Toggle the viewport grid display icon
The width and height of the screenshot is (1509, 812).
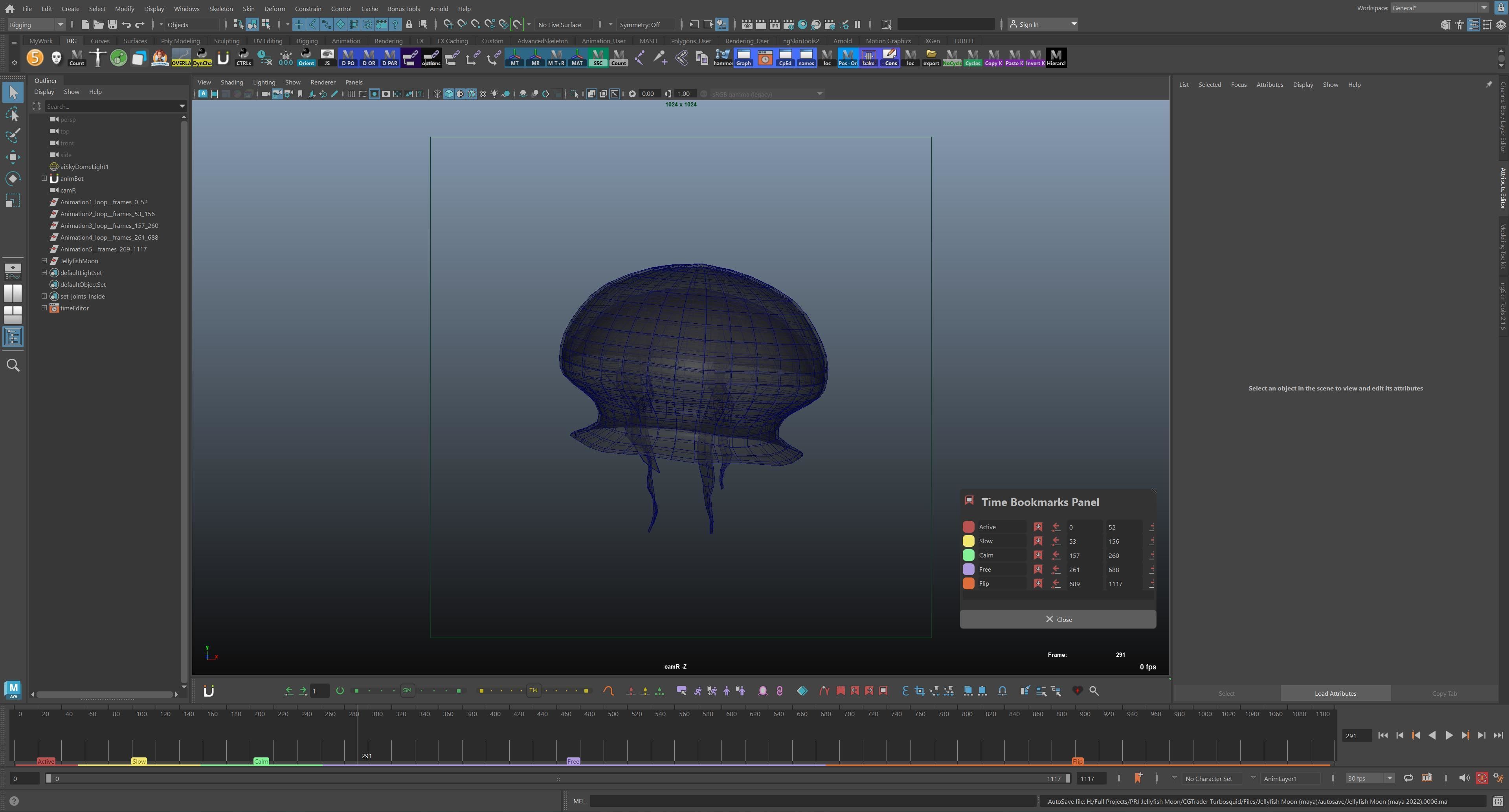[x=351, y=94]
